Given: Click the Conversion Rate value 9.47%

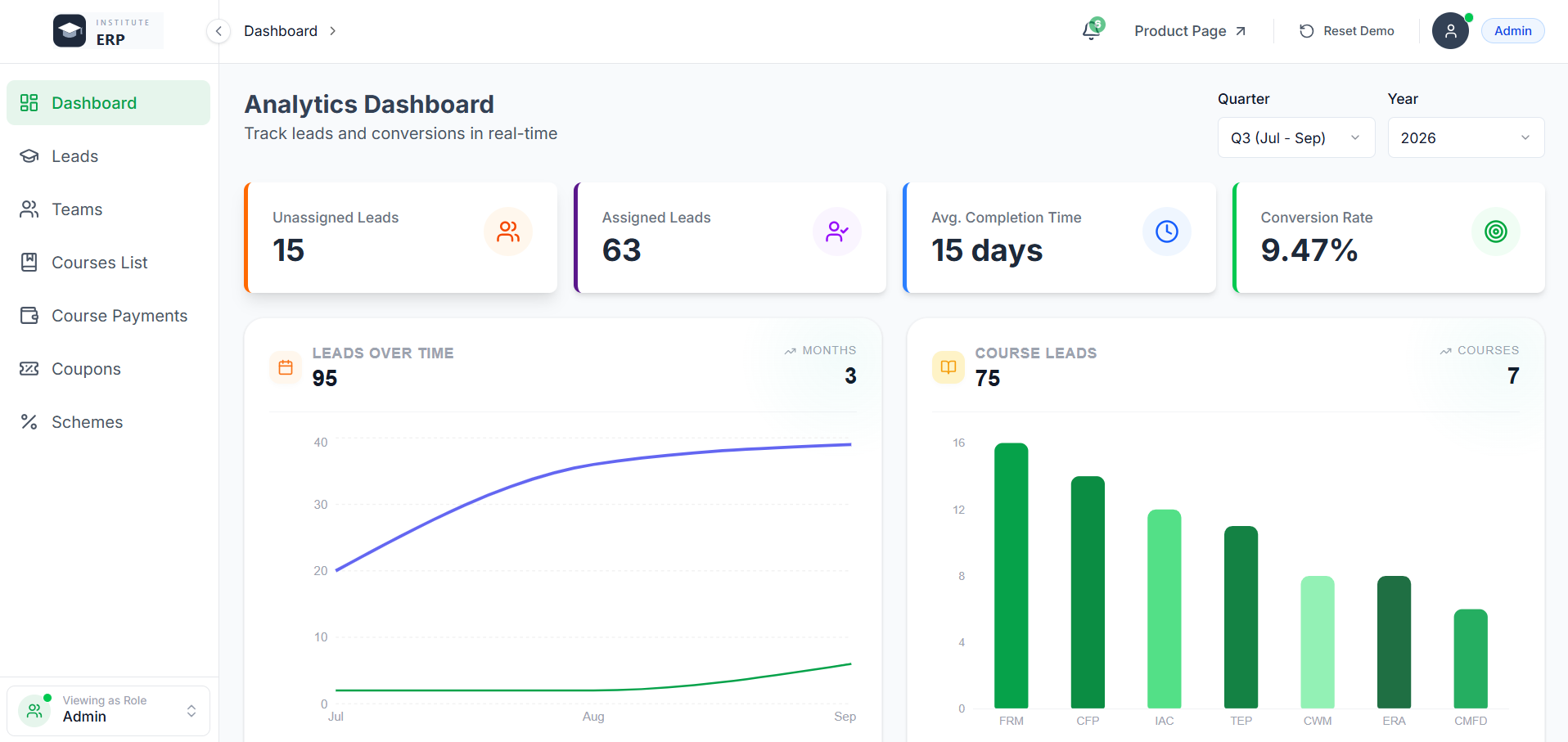Looking at the screenshot, I should [1309, 250].
